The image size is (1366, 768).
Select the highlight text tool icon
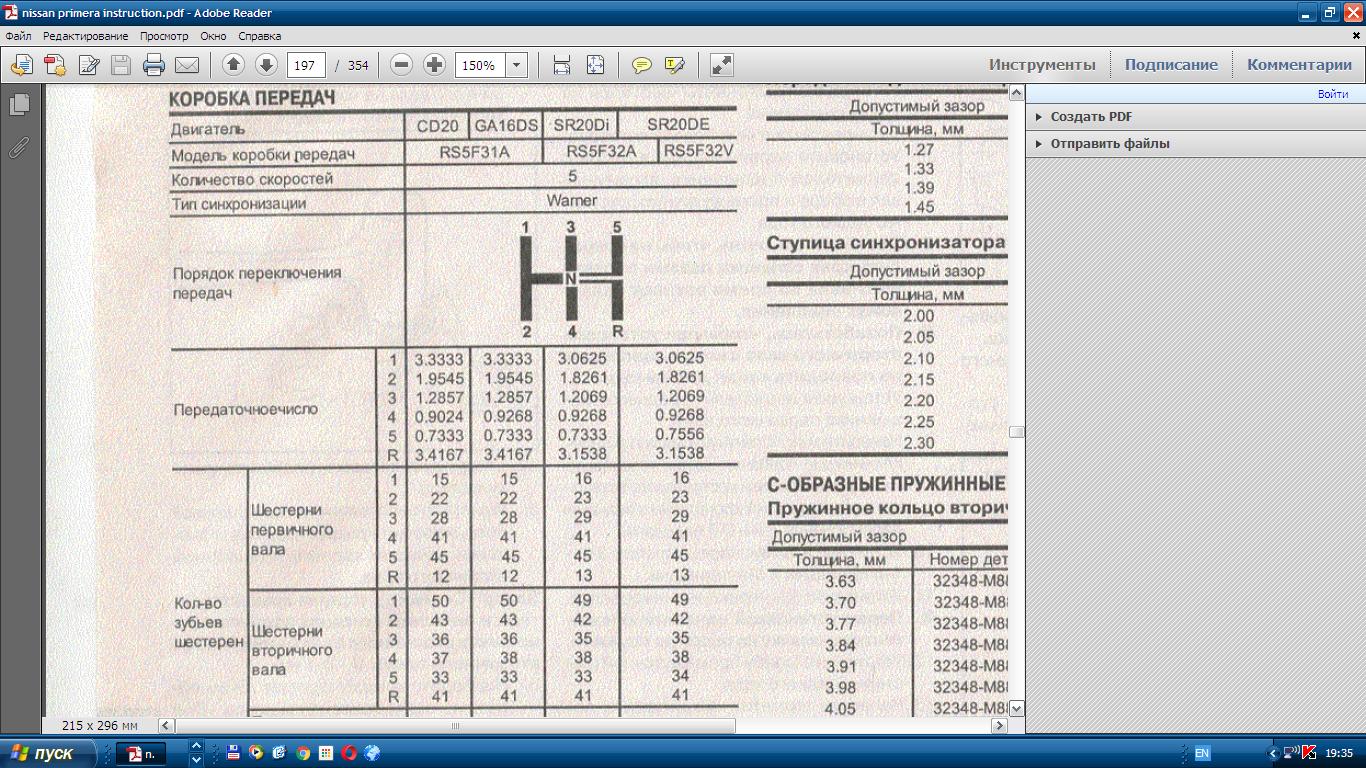(x=674, y=65)
